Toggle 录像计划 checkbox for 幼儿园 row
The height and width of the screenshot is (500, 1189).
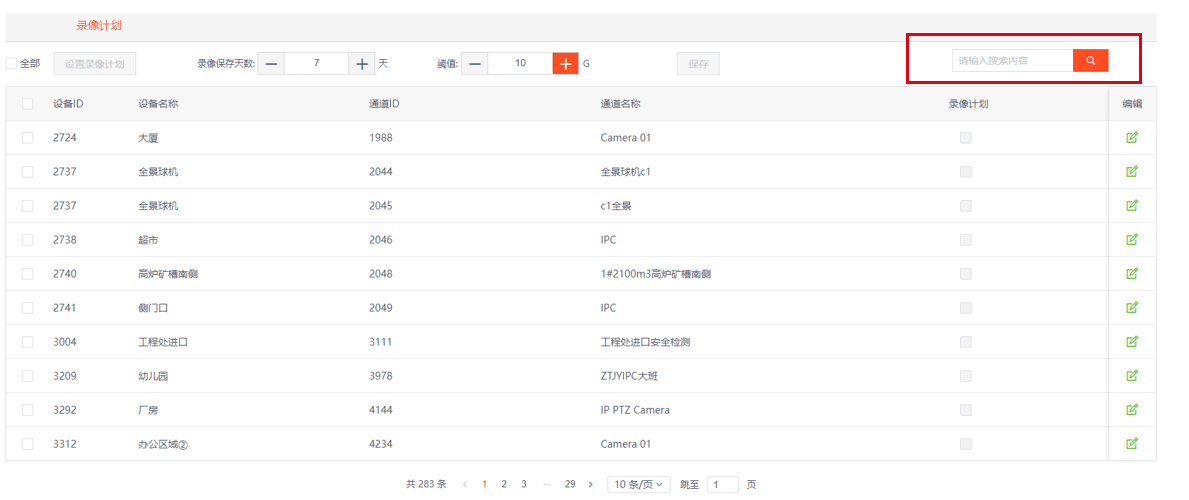point(966,376)
